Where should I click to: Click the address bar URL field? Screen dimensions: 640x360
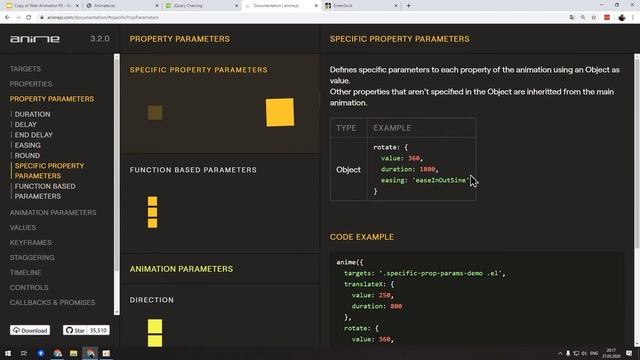[x=302, y=18]
